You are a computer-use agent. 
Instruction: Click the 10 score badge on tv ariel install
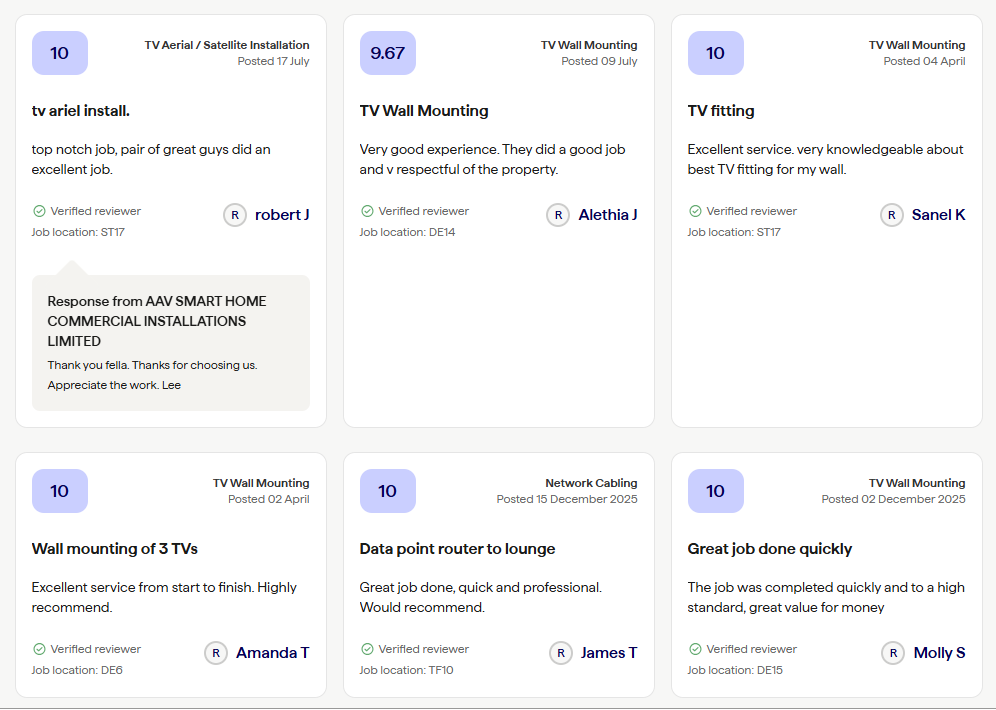pyautogui.click(x=60, y=53)
